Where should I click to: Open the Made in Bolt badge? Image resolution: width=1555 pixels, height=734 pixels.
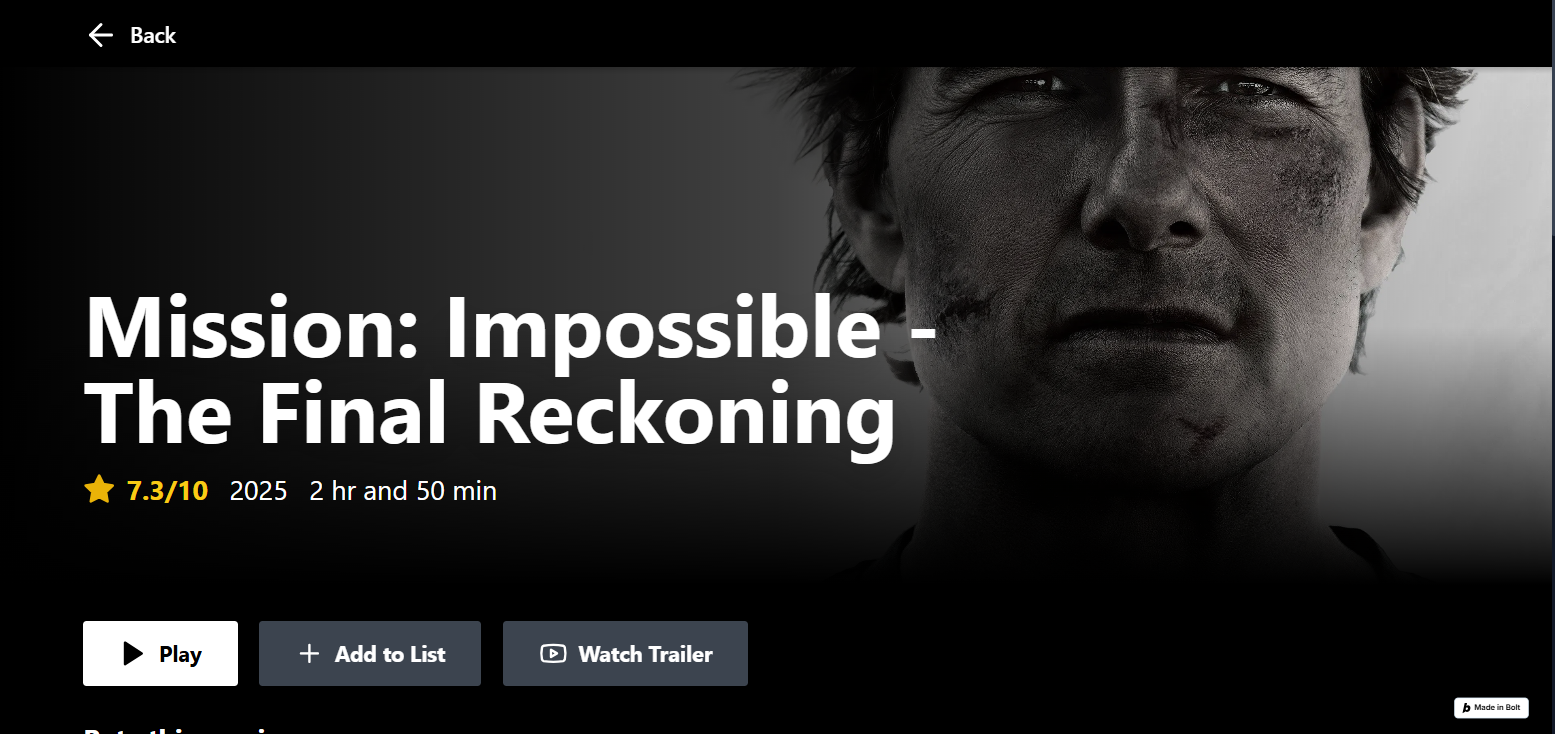pos(1491,708)
